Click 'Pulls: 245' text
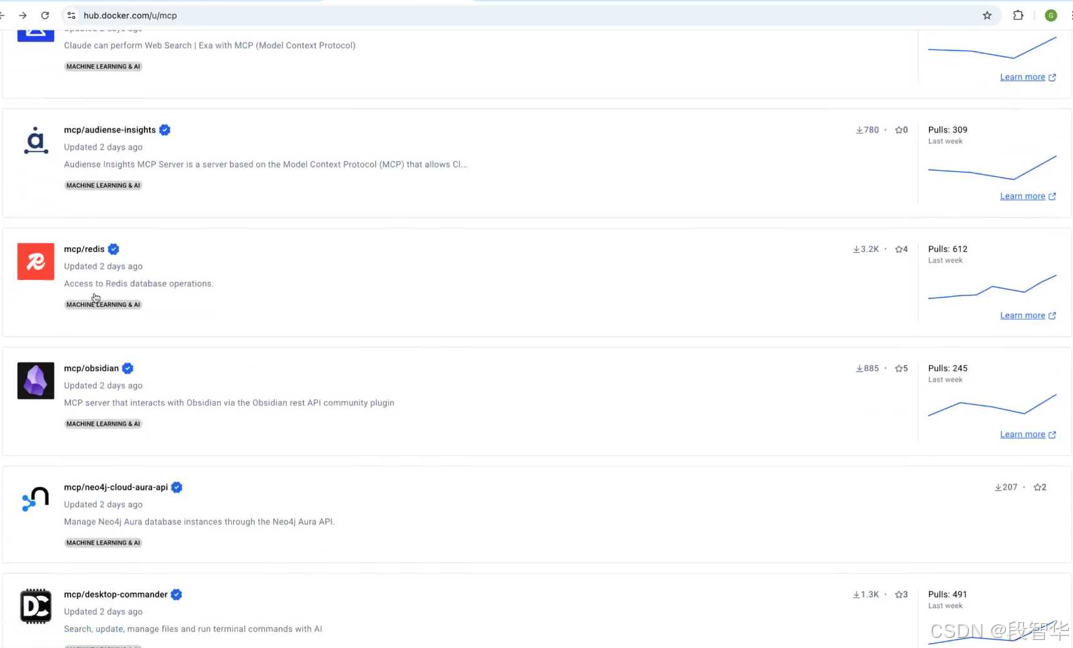The image size is (1073, 648). 948,368
